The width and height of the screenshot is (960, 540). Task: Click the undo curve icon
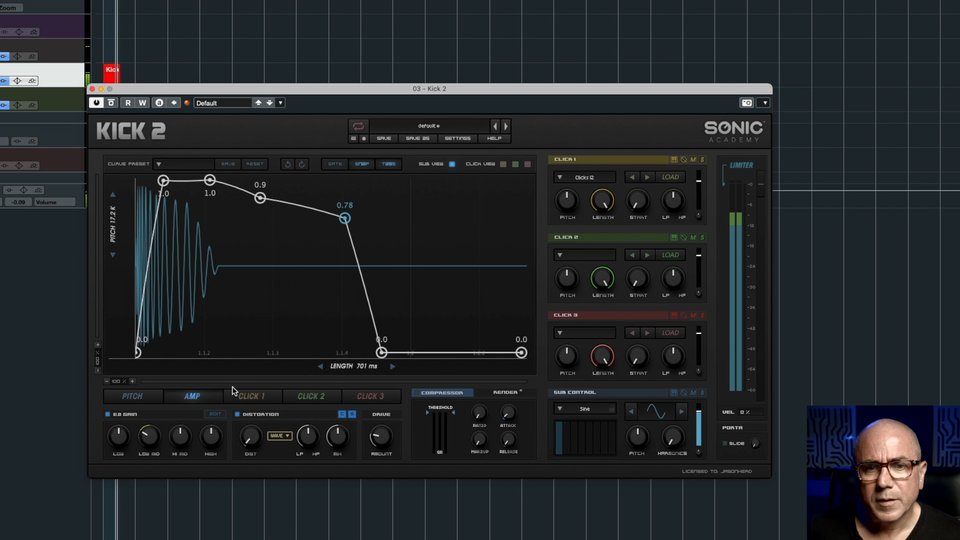click(287, 164)
